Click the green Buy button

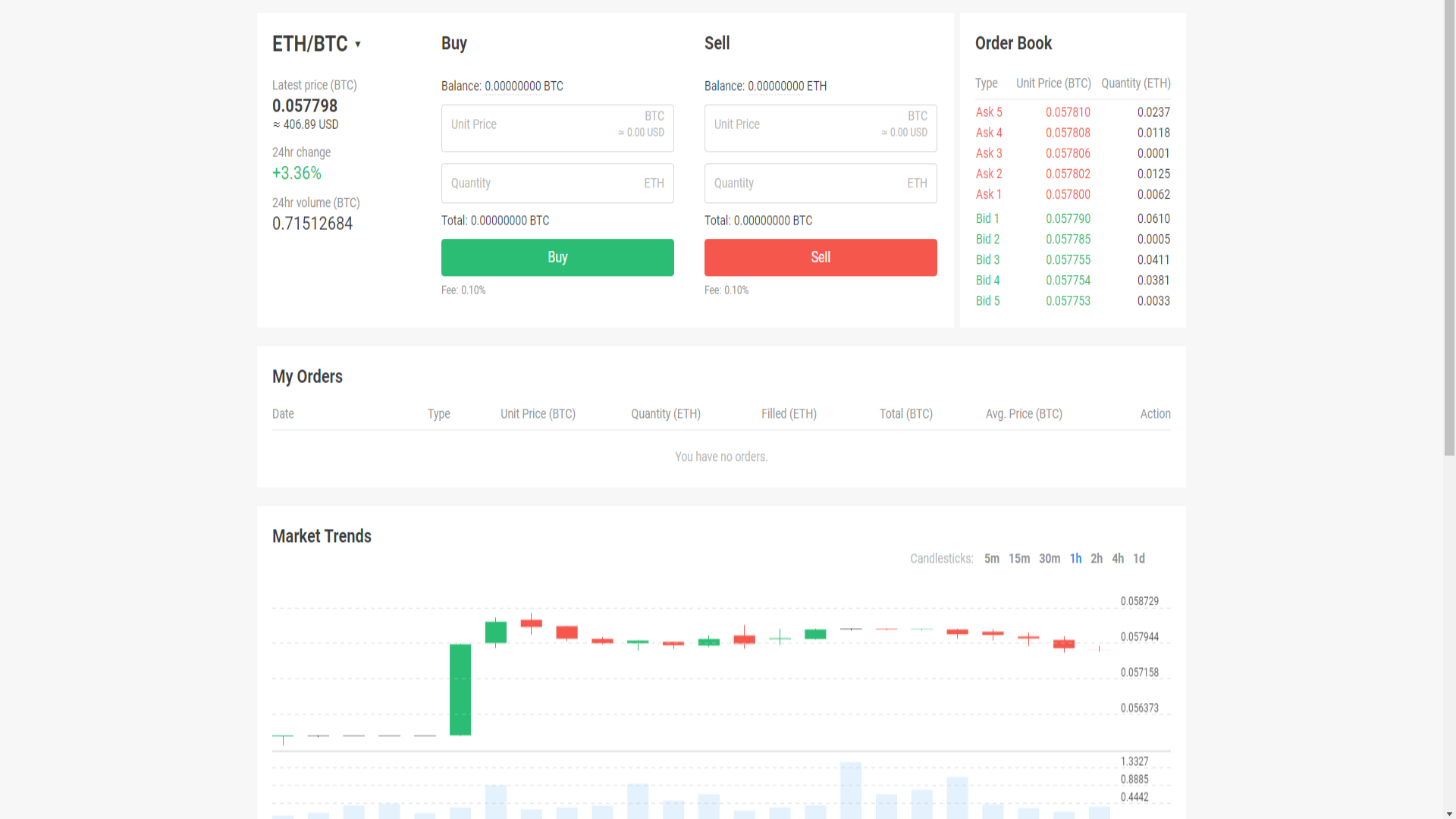click(x=557, y=257)
